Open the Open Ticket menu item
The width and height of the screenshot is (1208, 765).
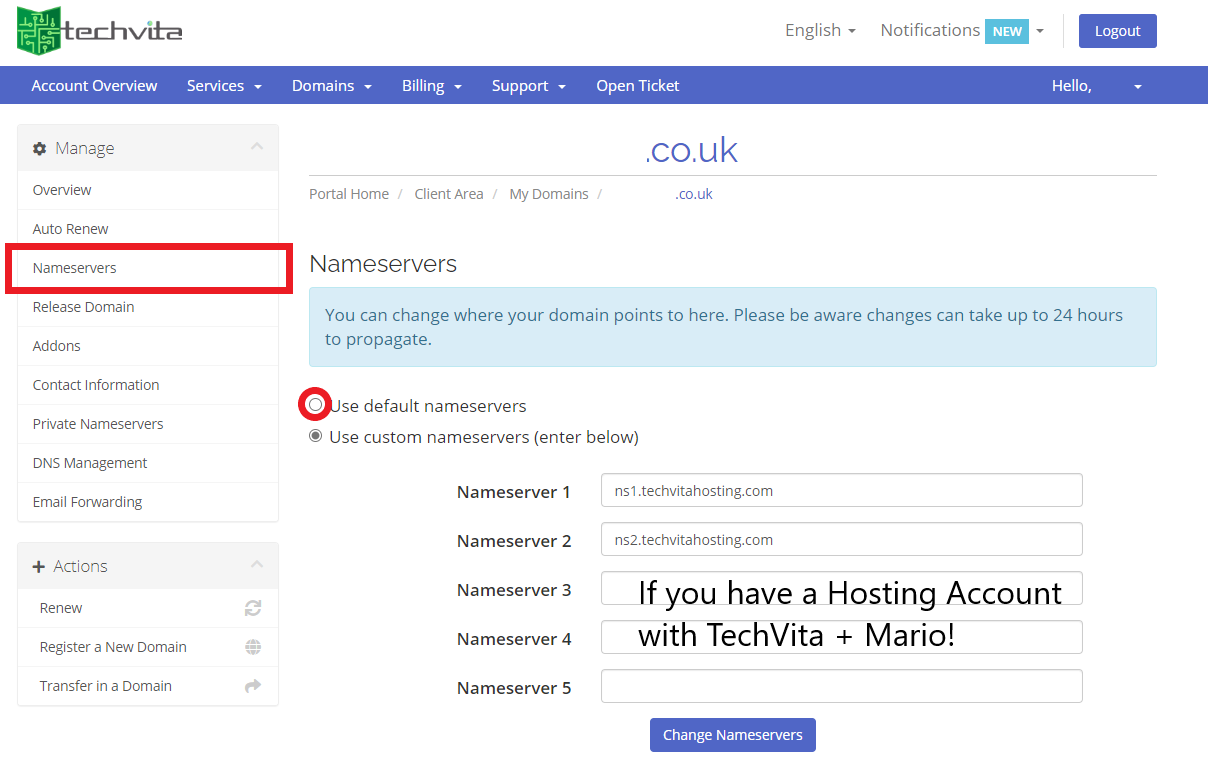point(637,86)
